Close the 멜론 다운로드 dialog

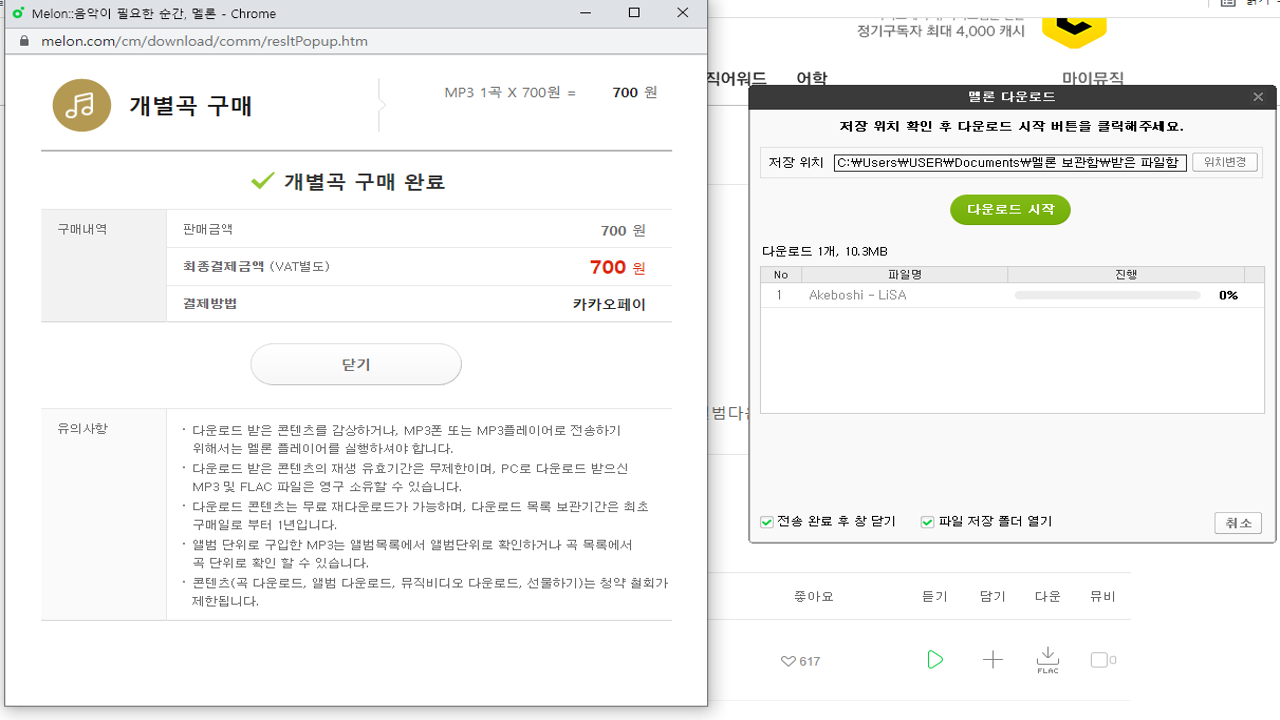point(1258,97)
